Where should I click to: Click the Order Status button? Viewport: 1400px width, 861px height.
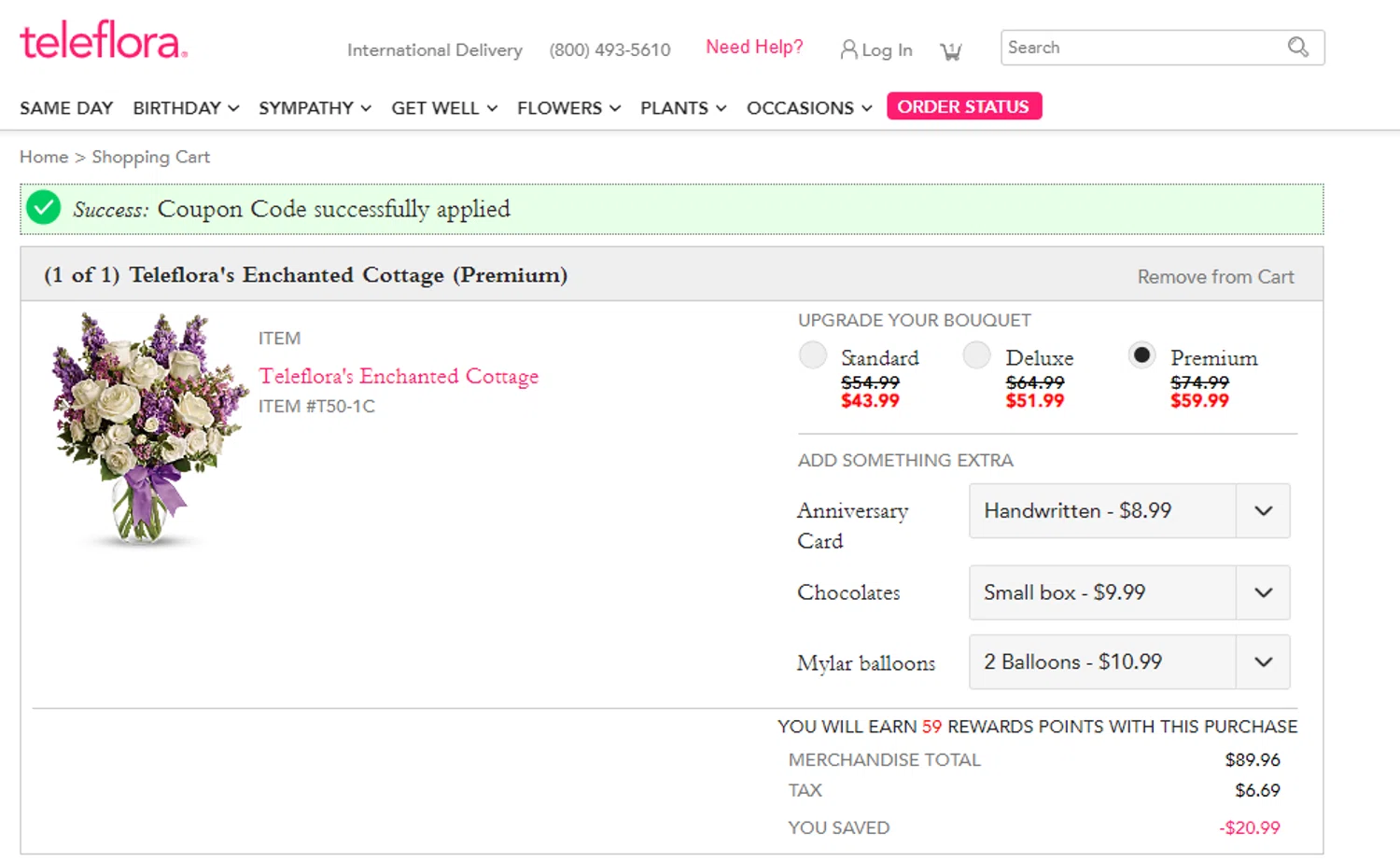tap(963, 106)
